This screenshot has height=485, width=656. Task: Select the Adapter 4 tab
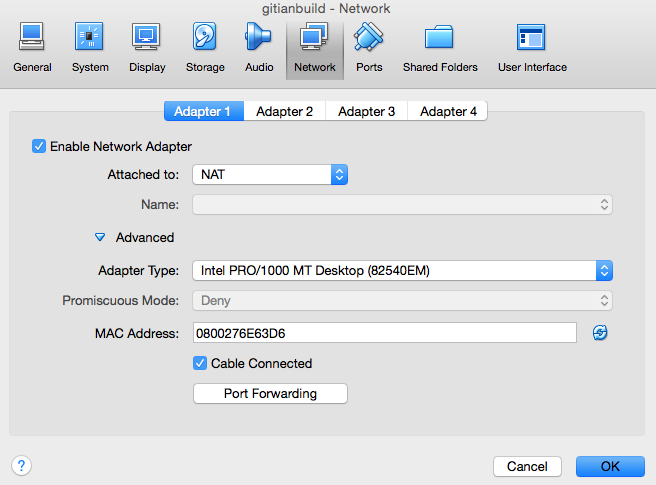pyautogui.click(x=448, y=111)
